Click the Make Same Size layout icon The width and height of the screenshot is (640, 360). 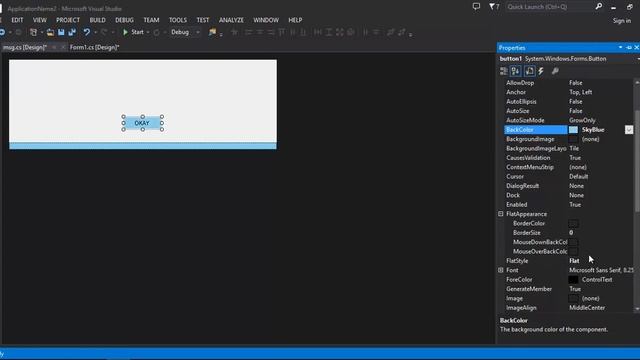click(x=340, y=32)
